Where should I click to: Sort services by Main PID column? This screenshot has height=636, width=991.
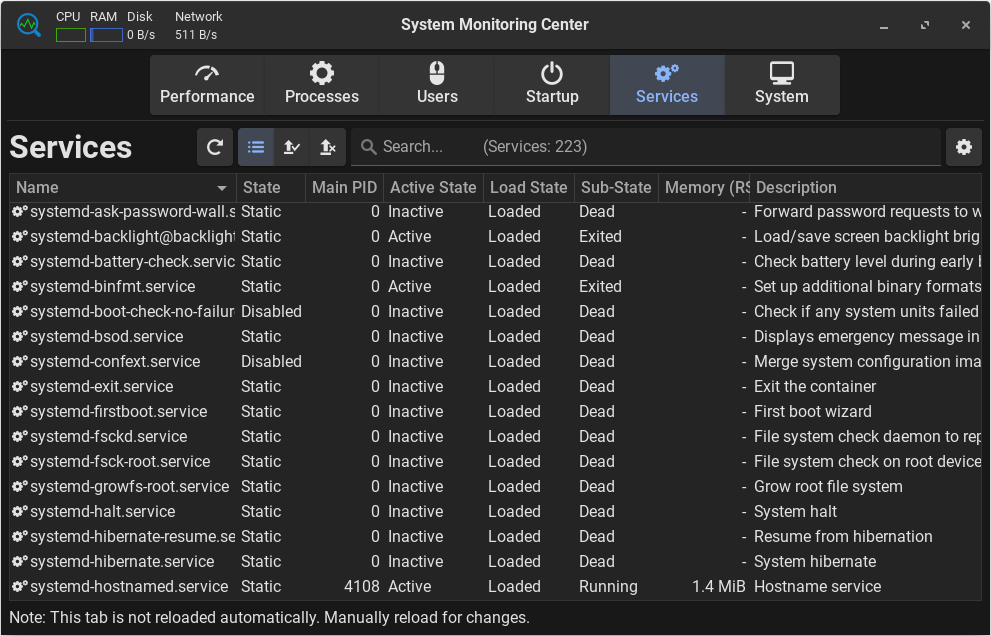tap(343, 187)
